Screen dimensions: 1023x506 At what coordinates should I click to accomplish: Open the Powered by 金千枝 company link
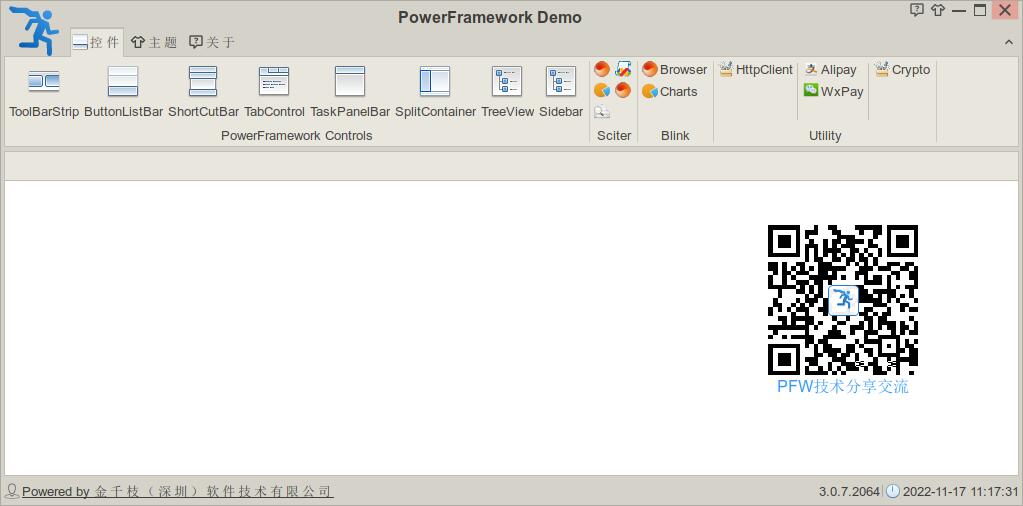177,492
